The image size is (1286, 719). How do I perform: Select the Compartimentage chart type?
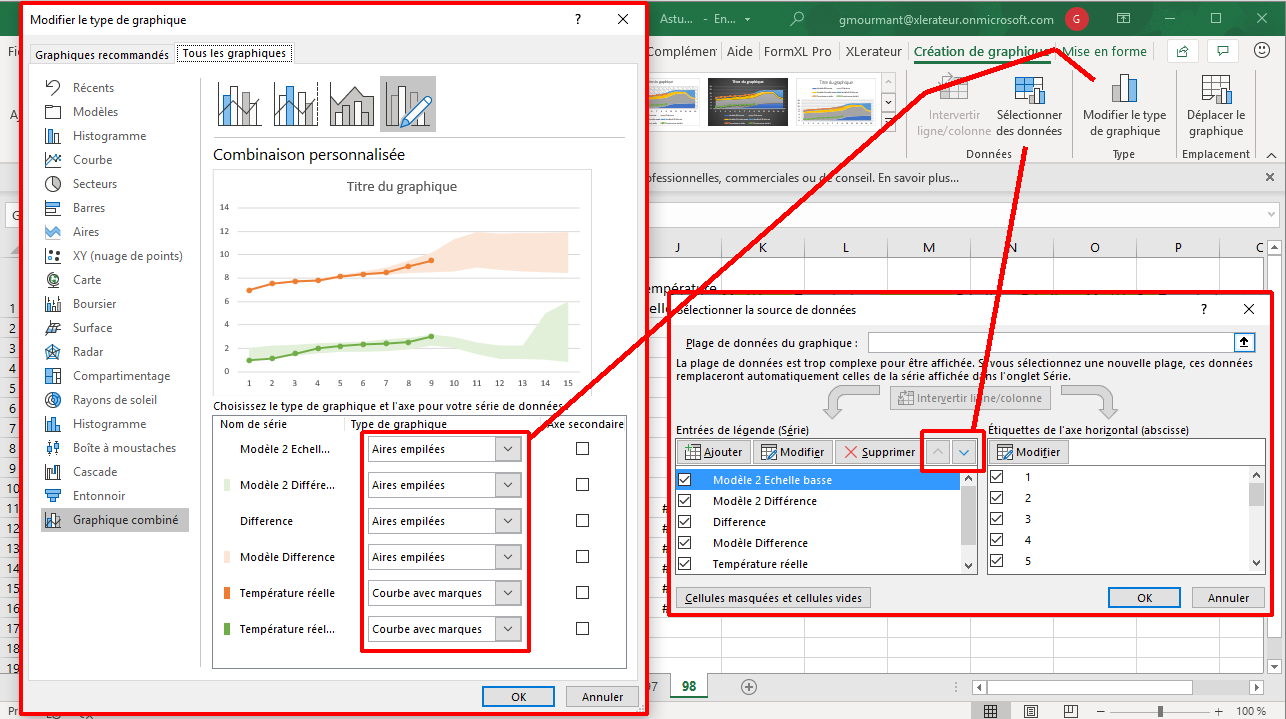click(x=121, y=376)
